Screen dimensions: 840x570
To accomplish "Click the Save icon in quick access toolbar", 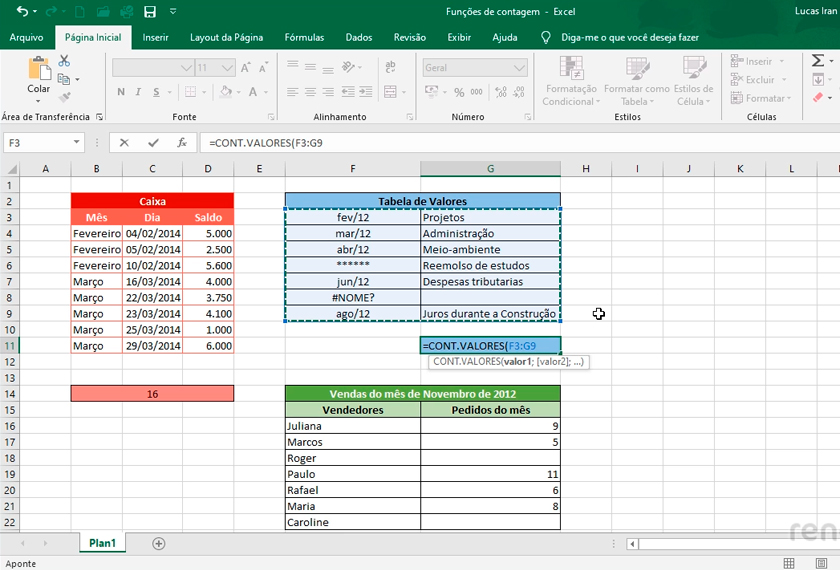I will (150, 12).
